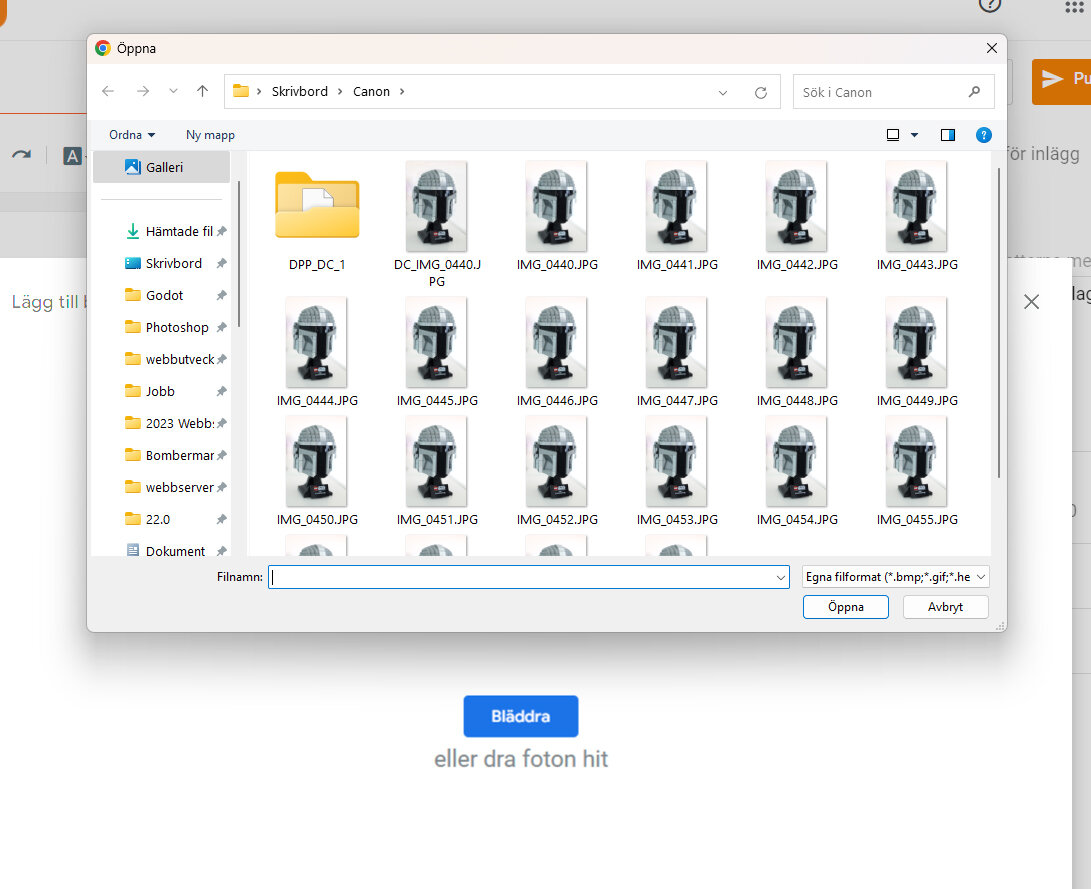Expand the chevron after Canon breadcrumb
Image resolution: width=1091 pixels, height=889 pixels.
tap(401, 91)
